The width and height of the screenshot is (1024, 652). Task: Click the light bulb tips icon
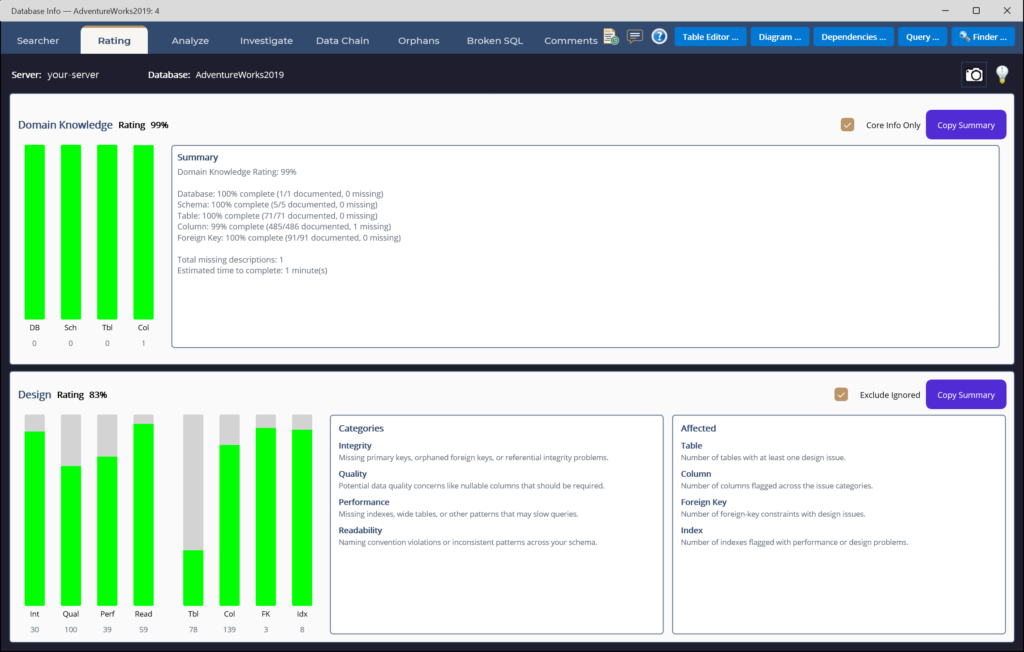point(1002,74)
